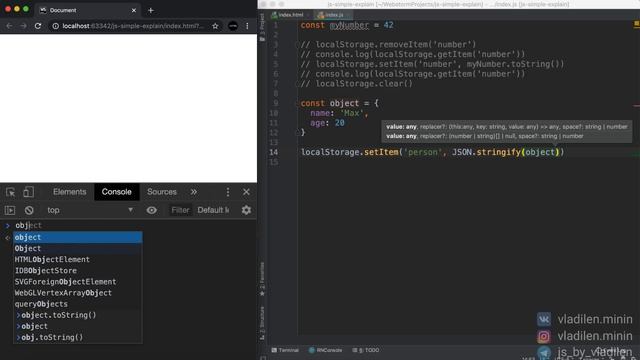Open the index.js editor tab

tap(333, 15)
